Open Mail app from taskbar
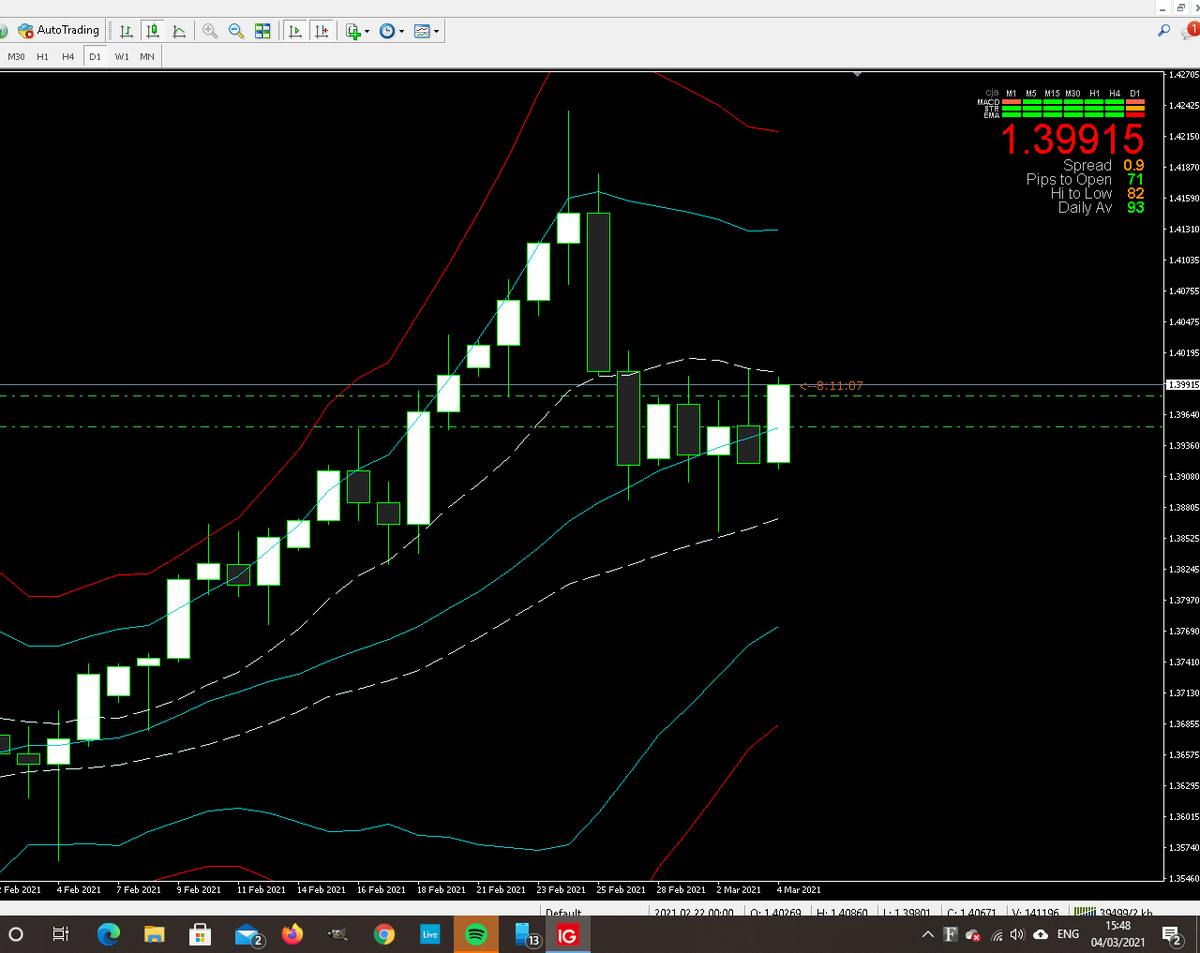This screenshot has width=1200, height=953. (249, 936)
